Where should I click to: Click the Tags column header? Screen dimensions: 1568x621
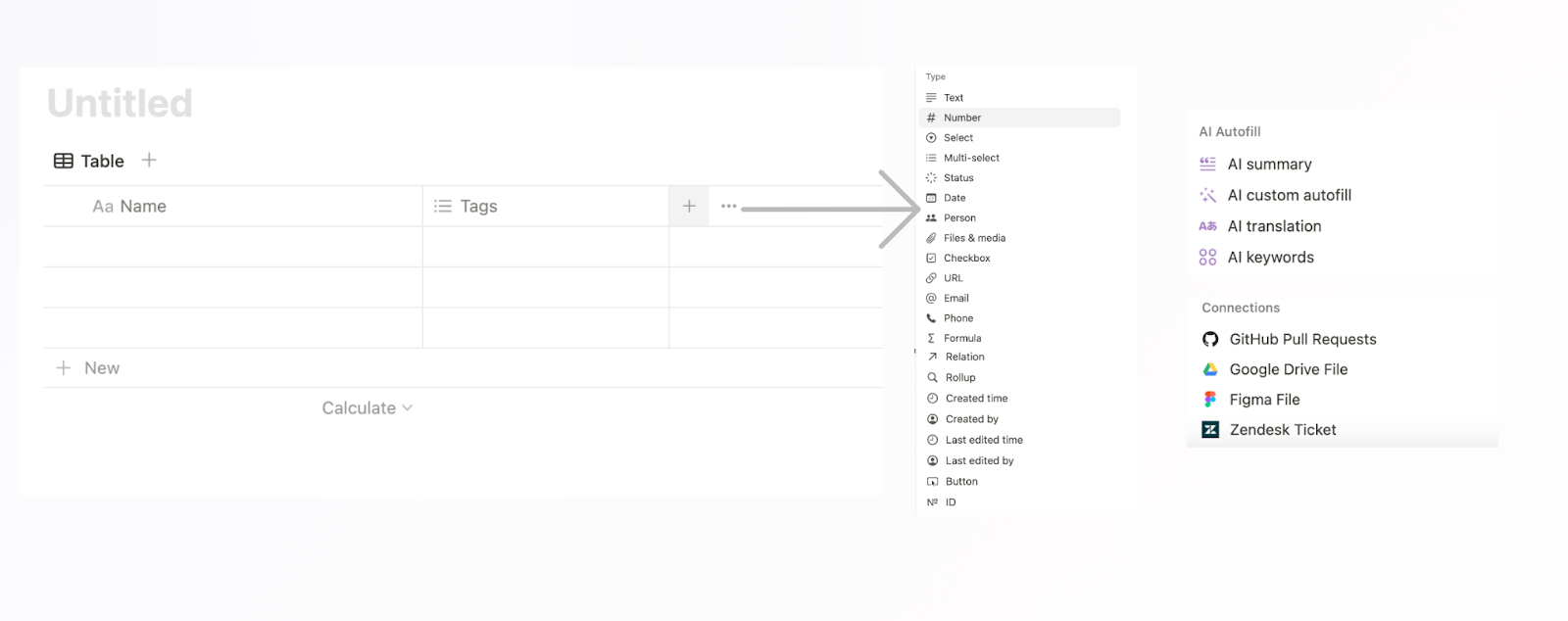[546, 206]
